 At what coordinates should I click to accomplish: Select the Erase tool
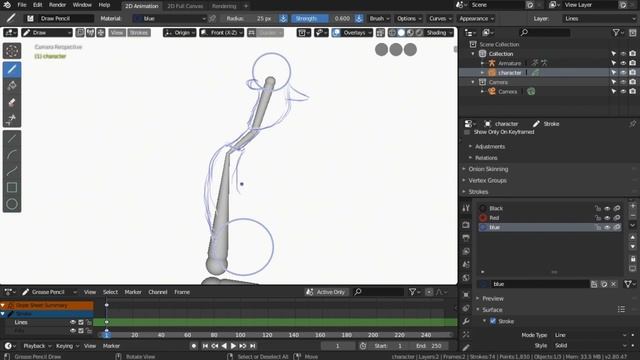(12, 102)
